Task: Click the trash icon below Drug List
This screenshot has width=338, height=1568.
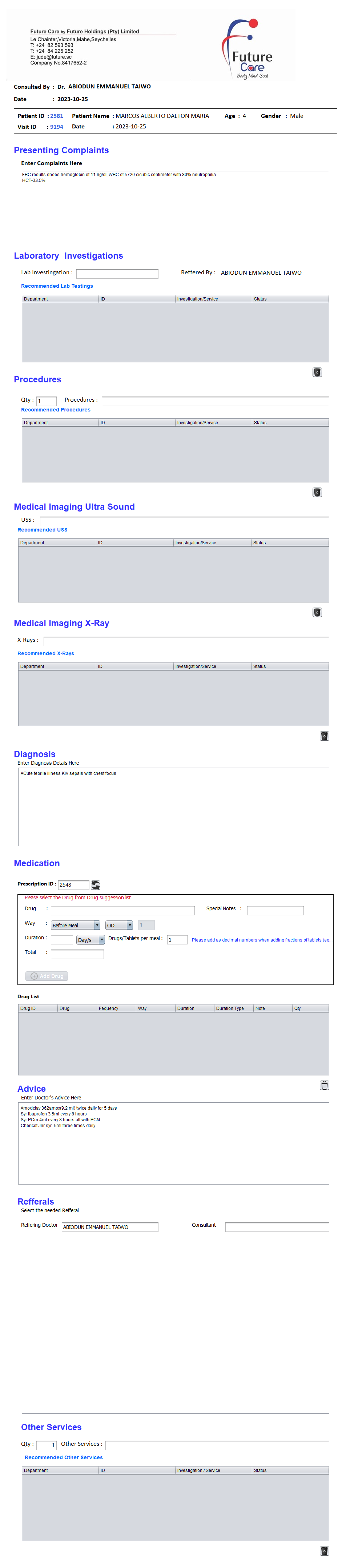Action: pos(324,1085)
